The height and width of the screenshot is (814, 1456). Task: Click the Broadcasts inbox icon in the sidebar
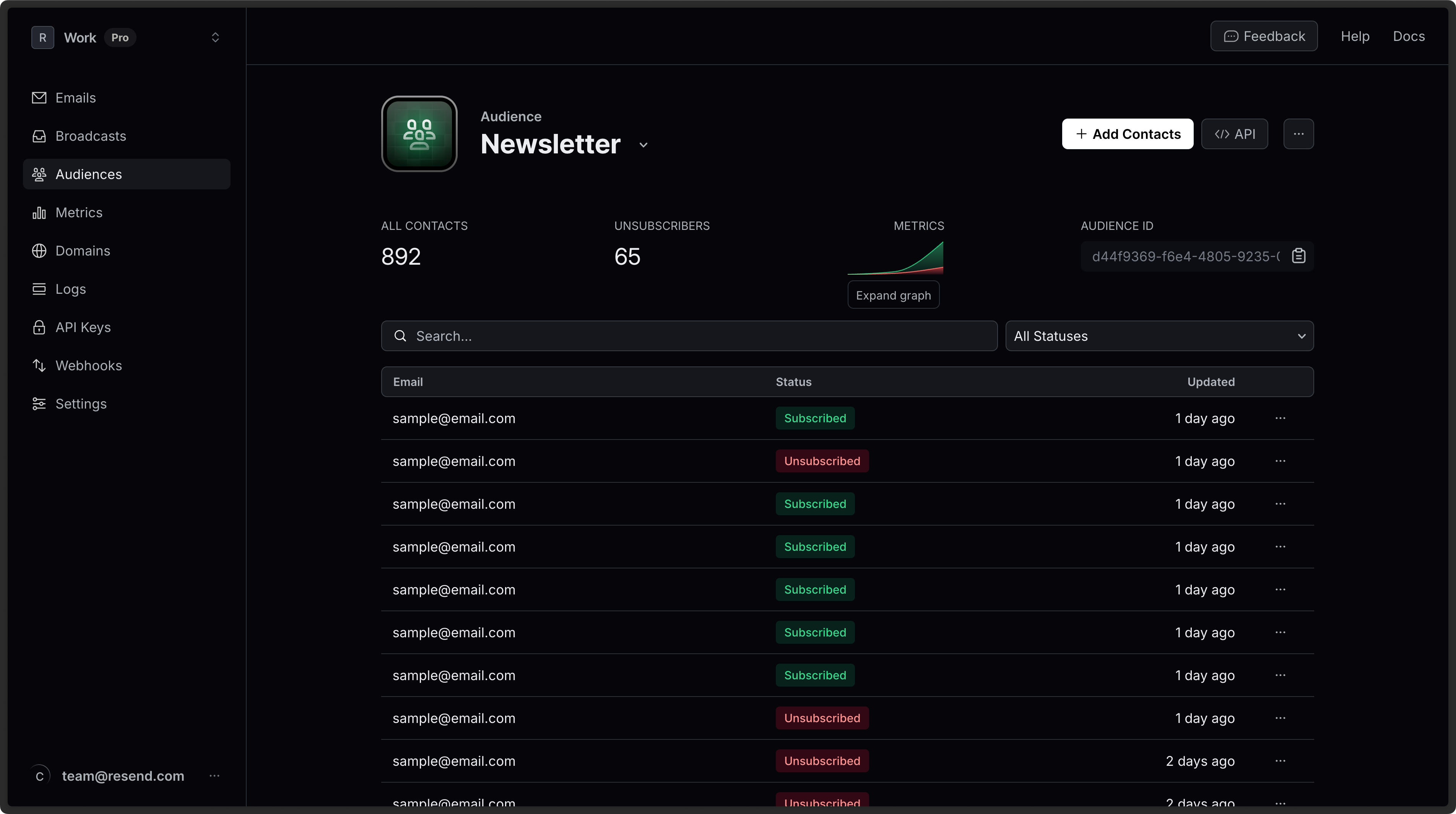(x=39, y=136)
